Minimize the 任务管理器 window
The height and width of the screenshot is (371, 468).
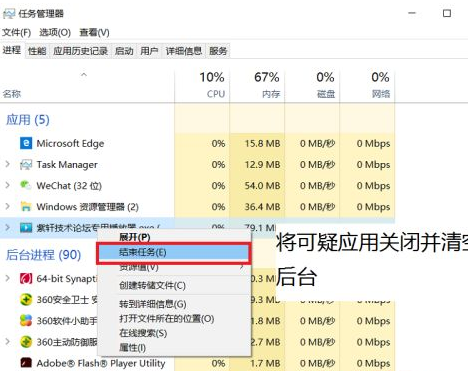coord(412,13)
